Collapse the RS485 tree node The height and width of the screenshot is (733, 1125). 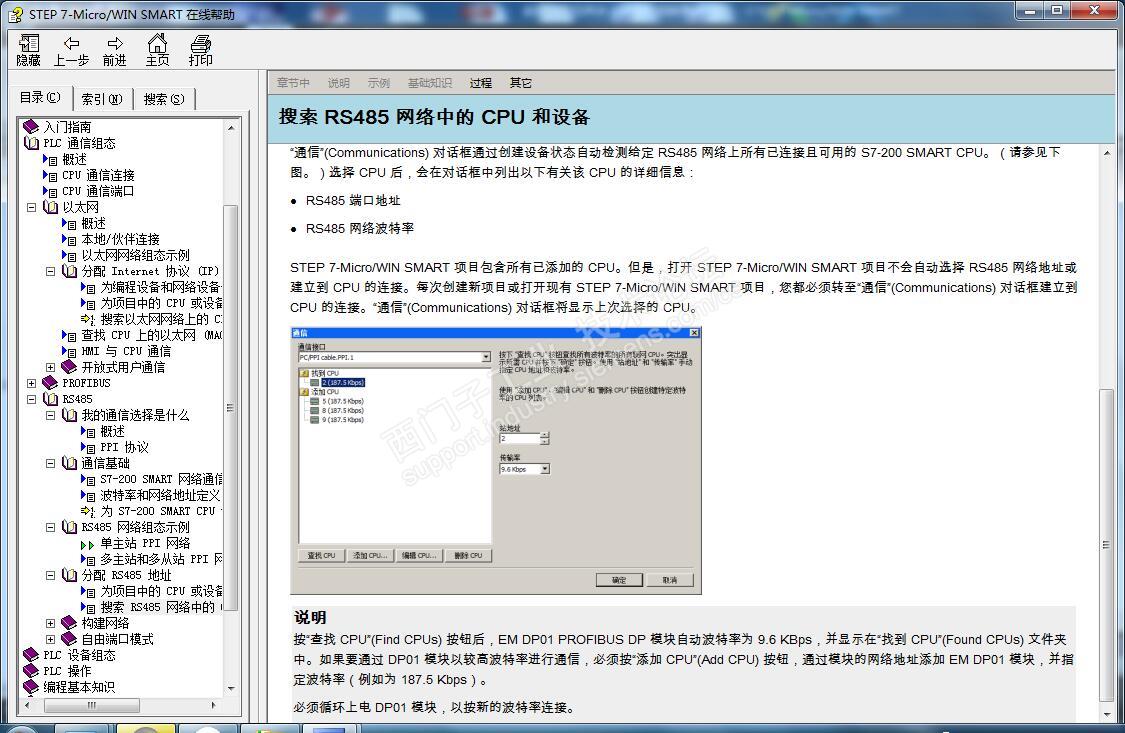tap(32, 399)
